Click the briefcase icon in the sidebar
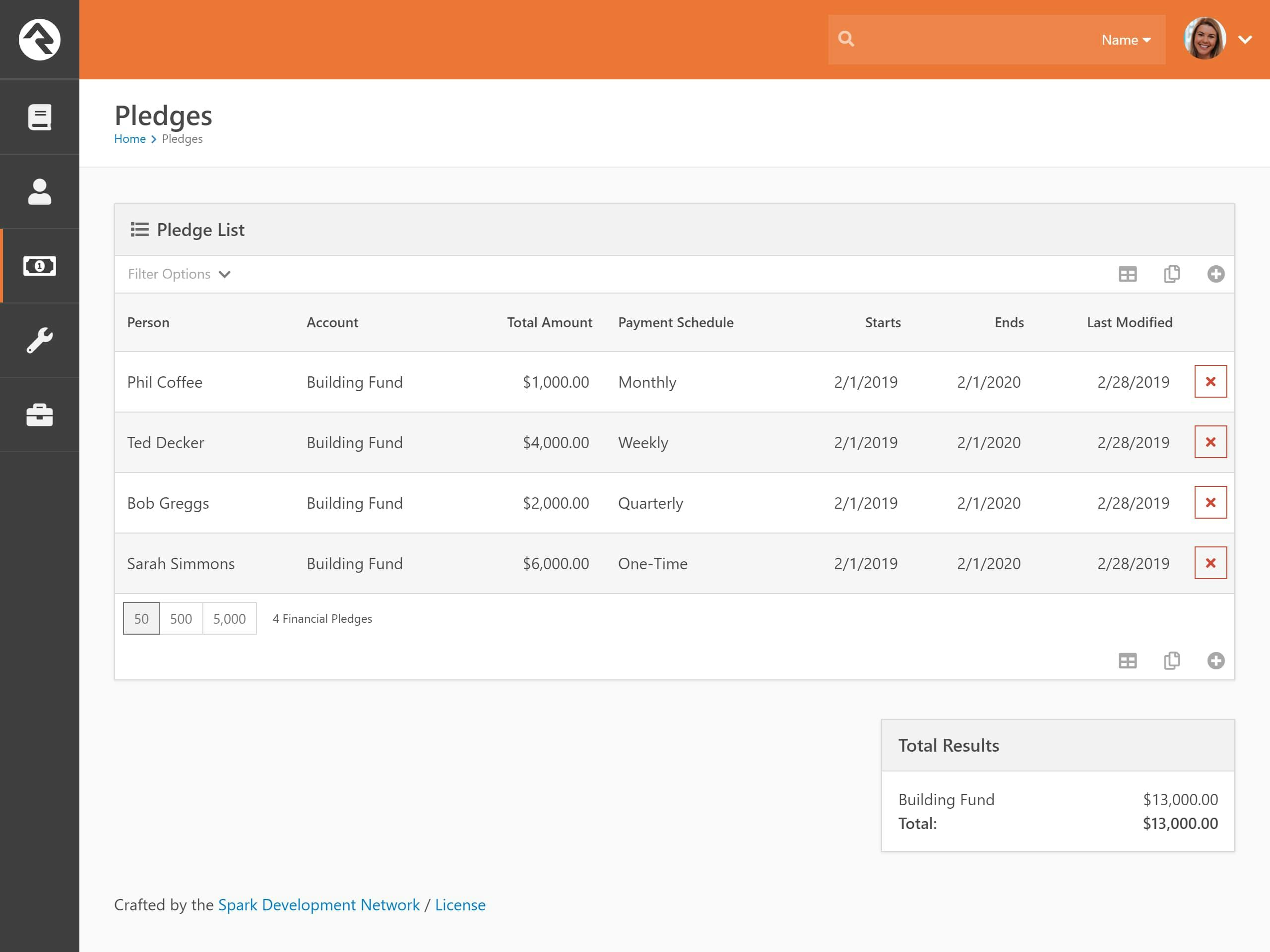The height and width of the screenshot is (952, 1270). [39, 415]
